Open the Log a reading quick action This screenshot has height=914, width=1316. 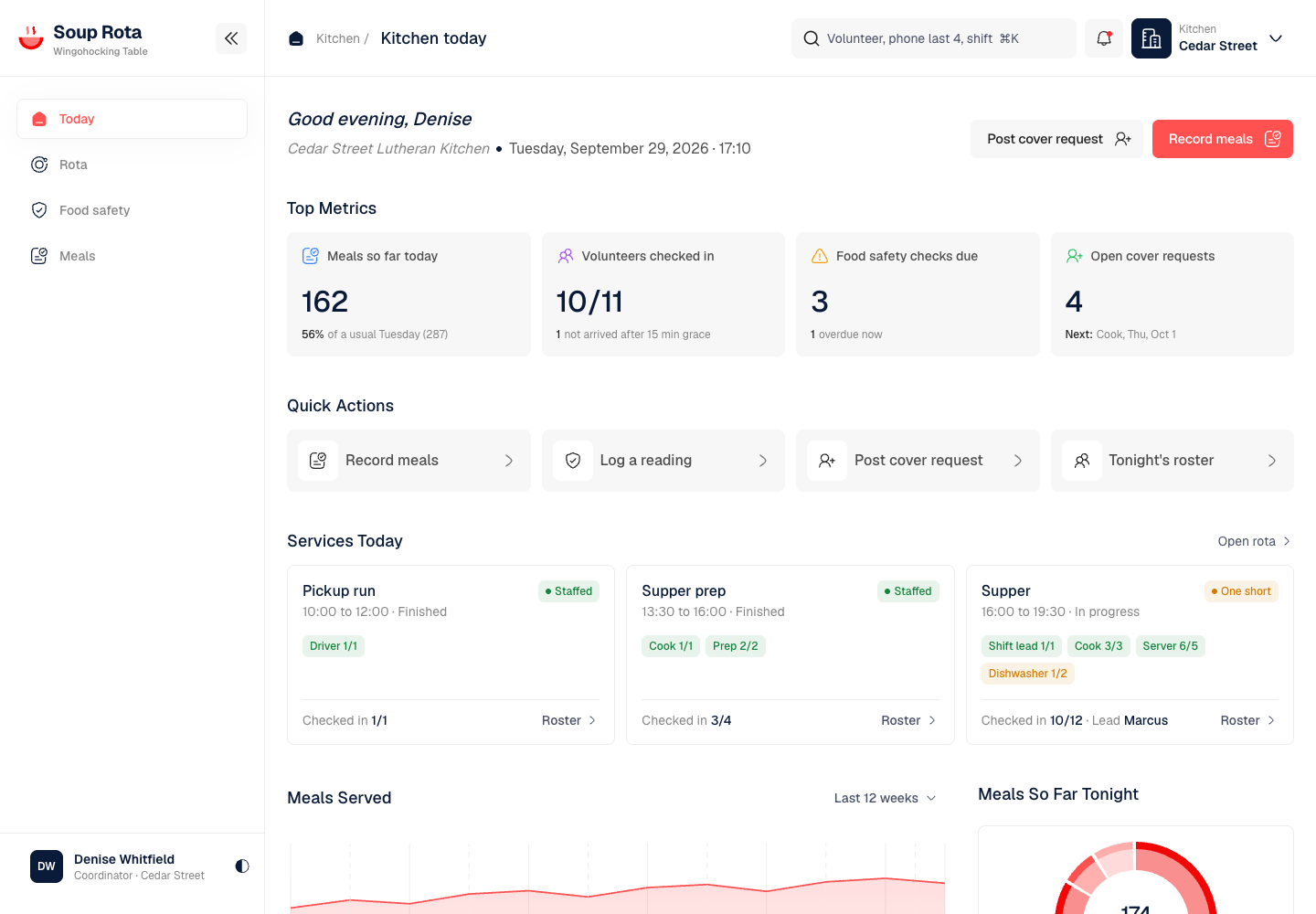click(x=663, y=461)
